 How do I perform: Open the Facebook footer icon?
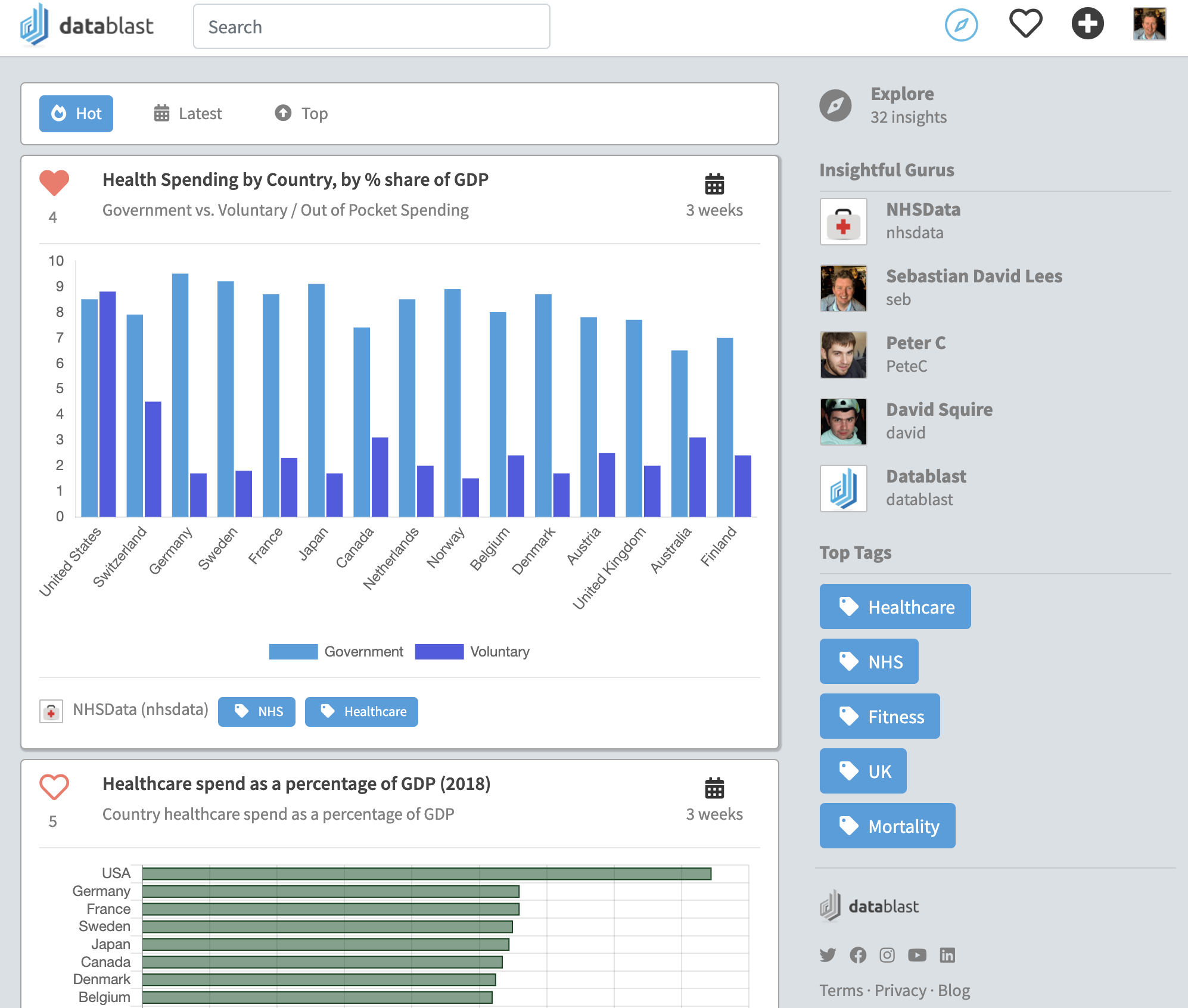coord(858,955)
